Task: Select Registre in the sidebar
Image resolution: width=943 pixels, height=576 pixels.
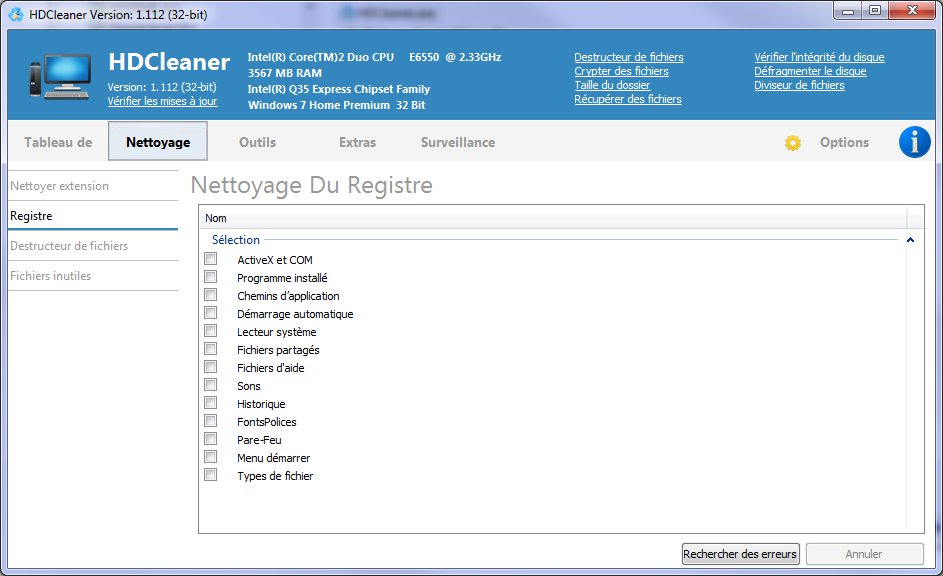Action: (93, 216)
